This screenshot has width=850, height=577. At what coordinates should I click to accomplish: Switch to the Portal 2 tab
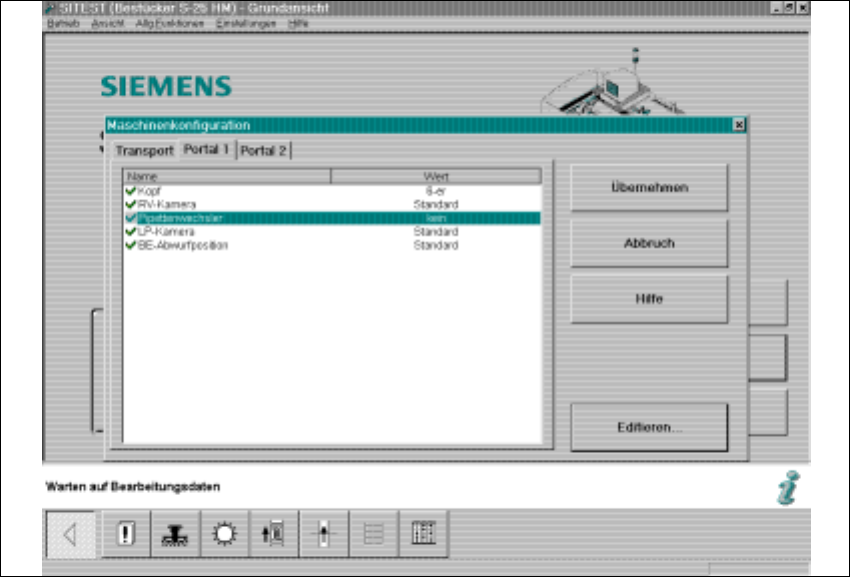pyautogui.click(x=263, y=151)
